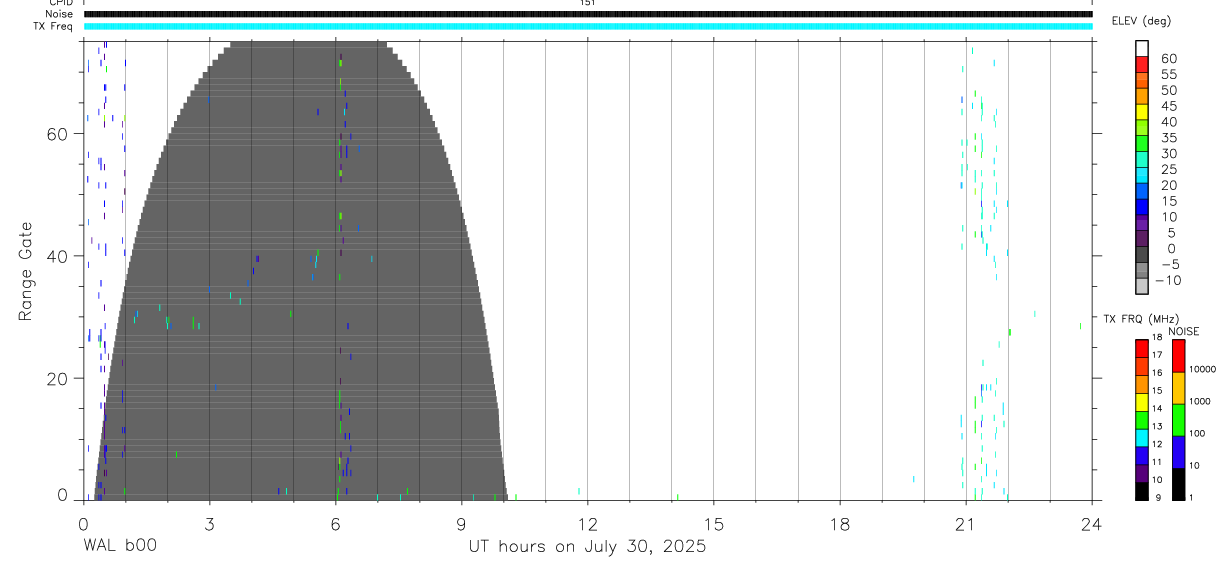Click the x-axis tick label '6'
The image size is (1228, 567).
click(335, 522)
